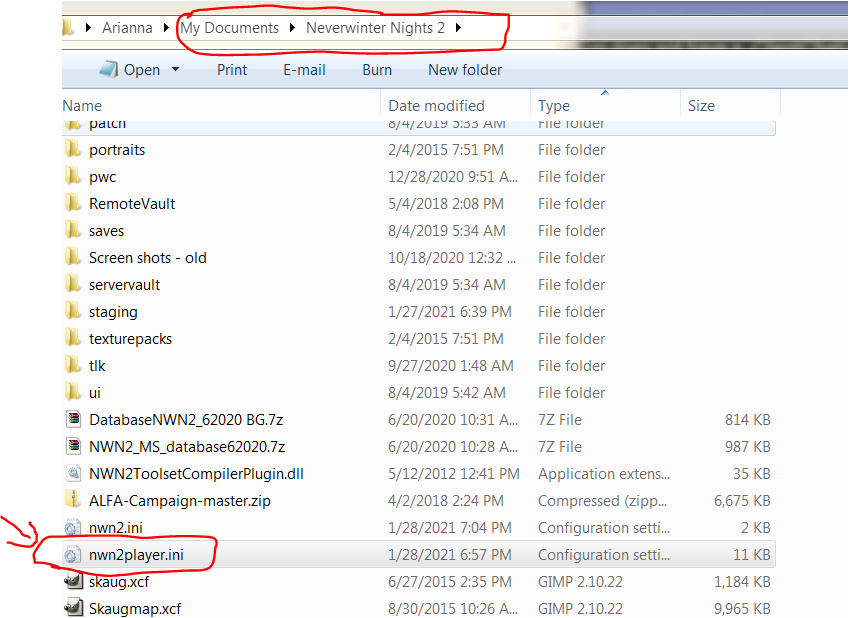
Task: Select the RemoteVault folder icon
Action: (x=73, y=203)
